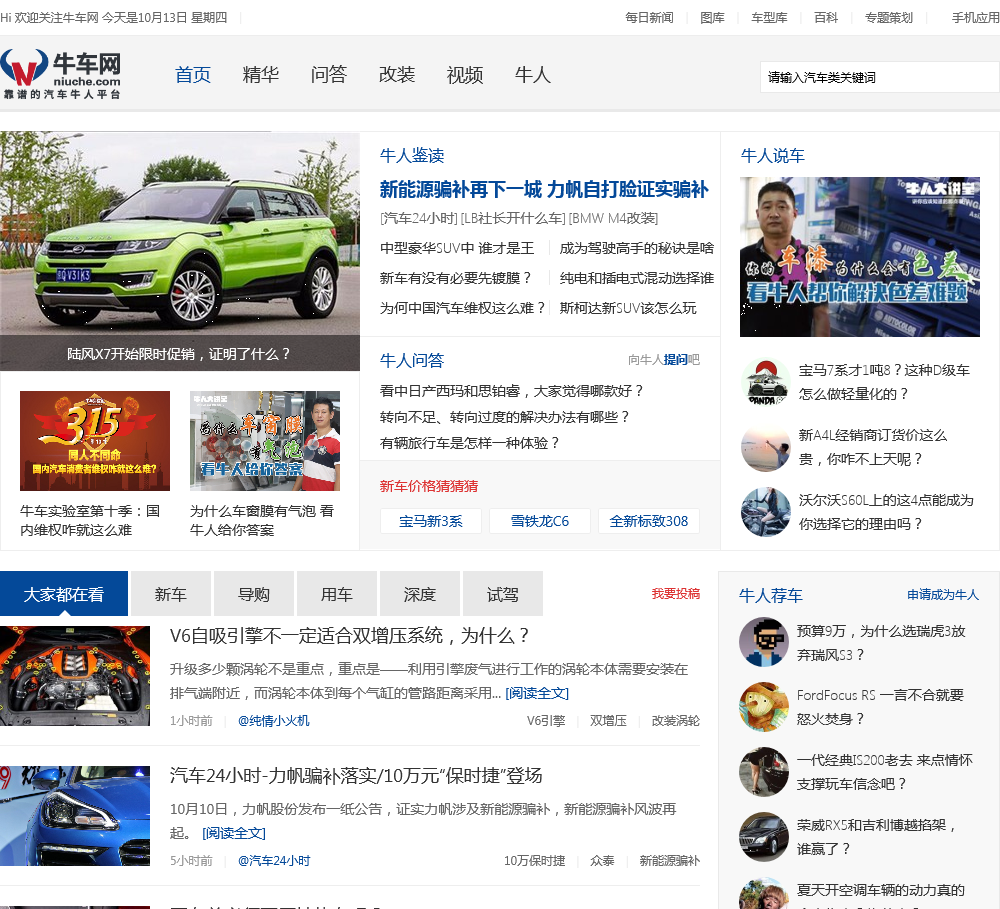Click the 雪铁龙C6 price guess button
The width and height of the screenshot is (1000, 909).
tap(540, 521)
